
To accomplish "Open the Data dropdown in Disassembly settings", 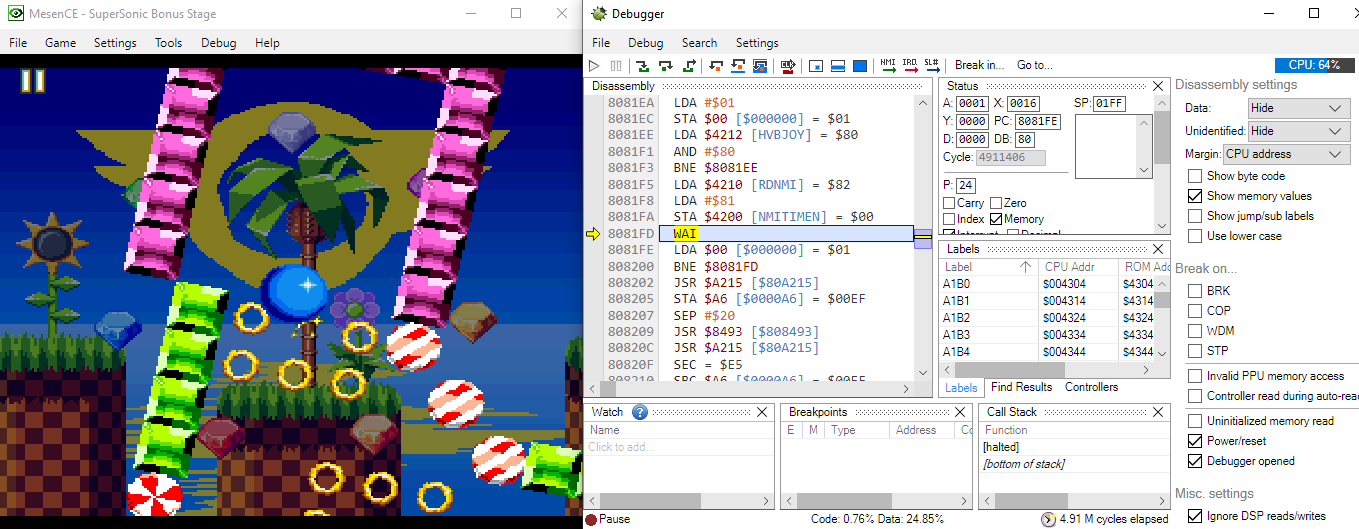I will click(1299, 108).
